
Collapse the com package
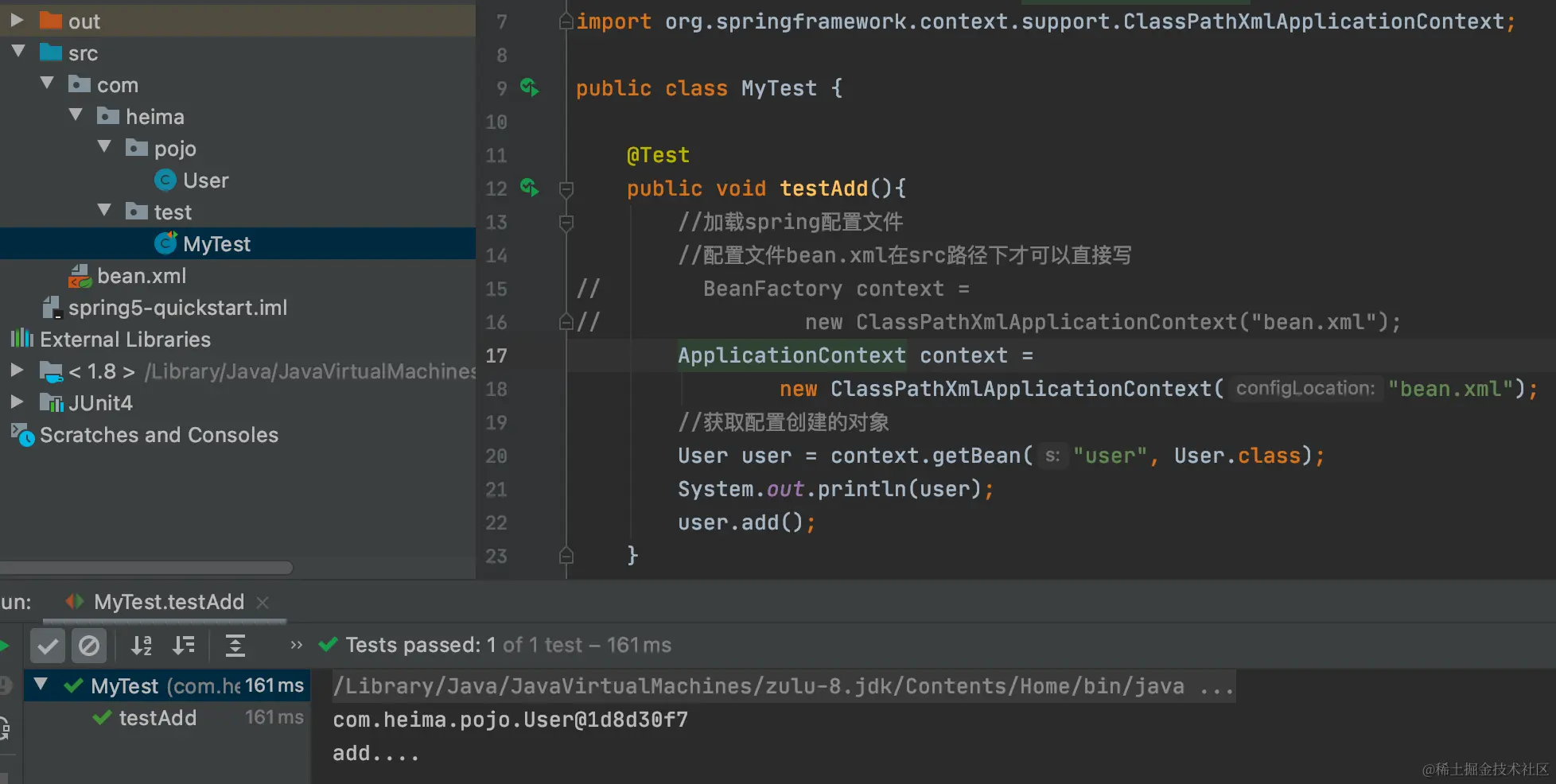click(x=47, y=83)
